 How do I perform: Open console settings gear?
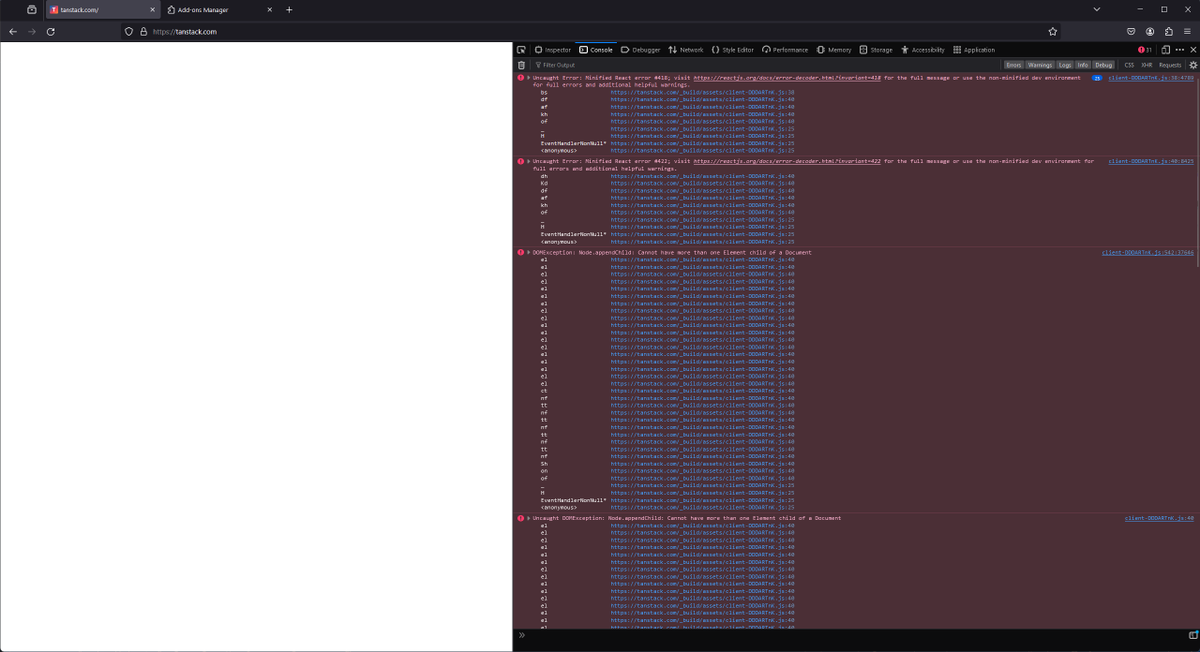1192,65
